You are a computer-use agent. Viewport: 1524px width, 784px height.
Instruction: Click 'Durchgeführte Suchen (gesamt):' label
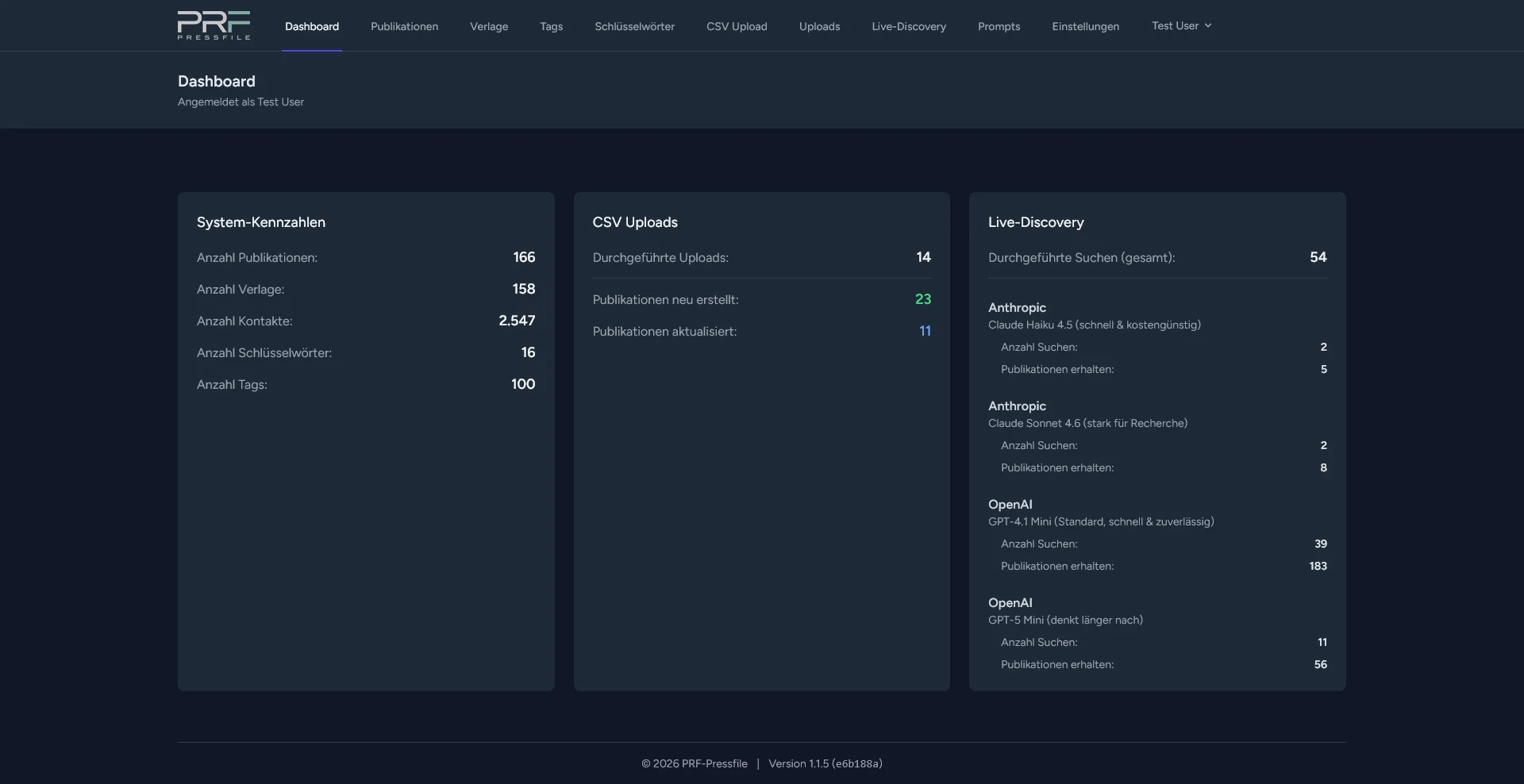(x=1081, y=258)
